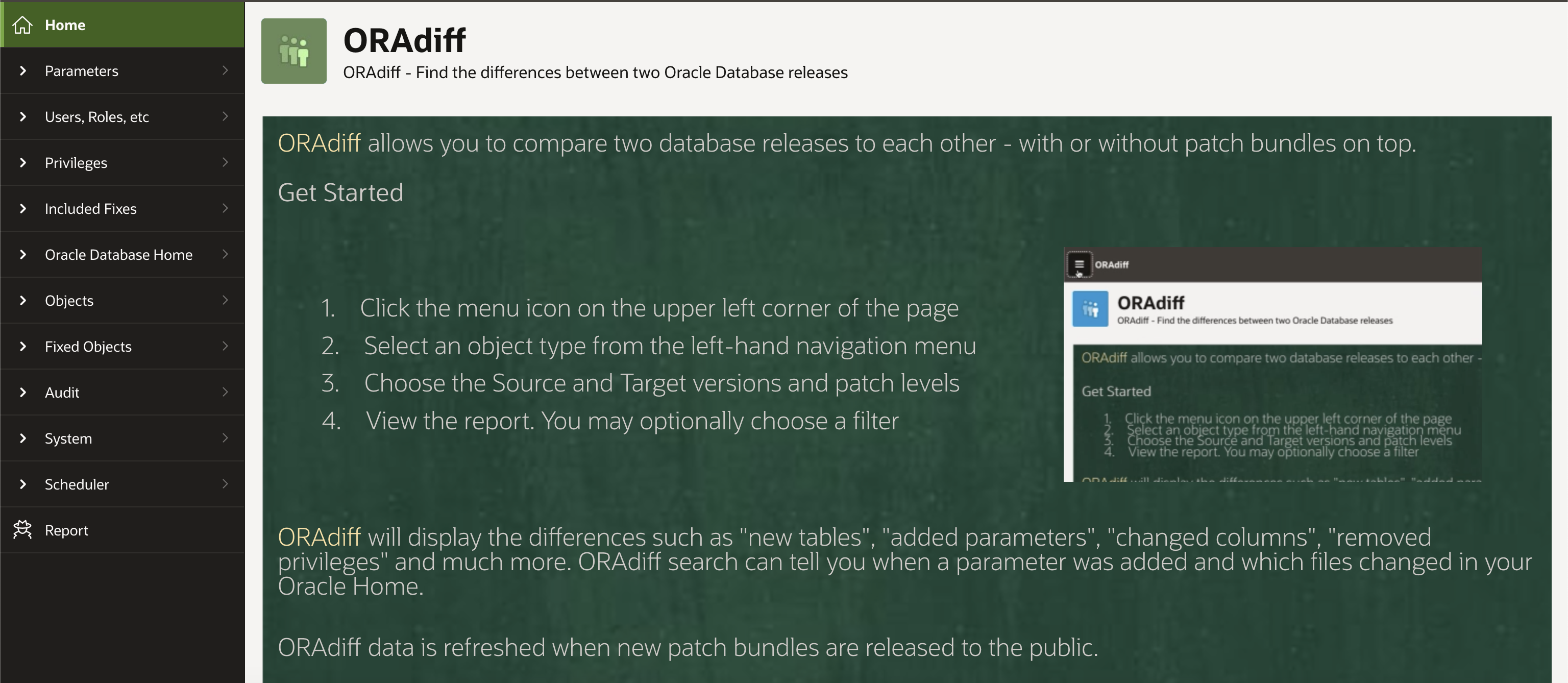Image resolution: width=1568 pixels, height=683 pixels.
Task: Click the ORAdiff screenshot thumbnail image
Action: (1273, 364)
